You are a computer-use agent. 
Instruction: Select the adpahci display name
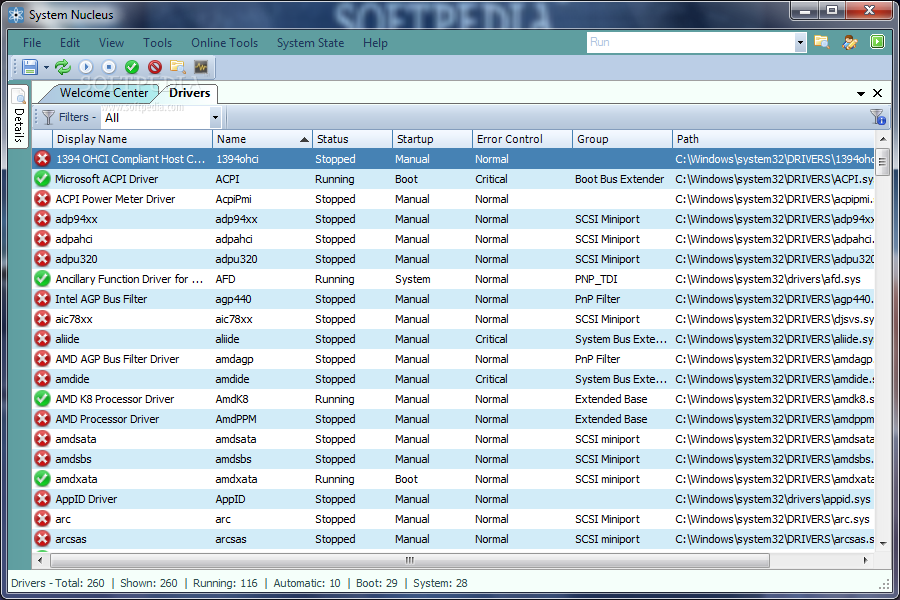(x=73, y=239)
